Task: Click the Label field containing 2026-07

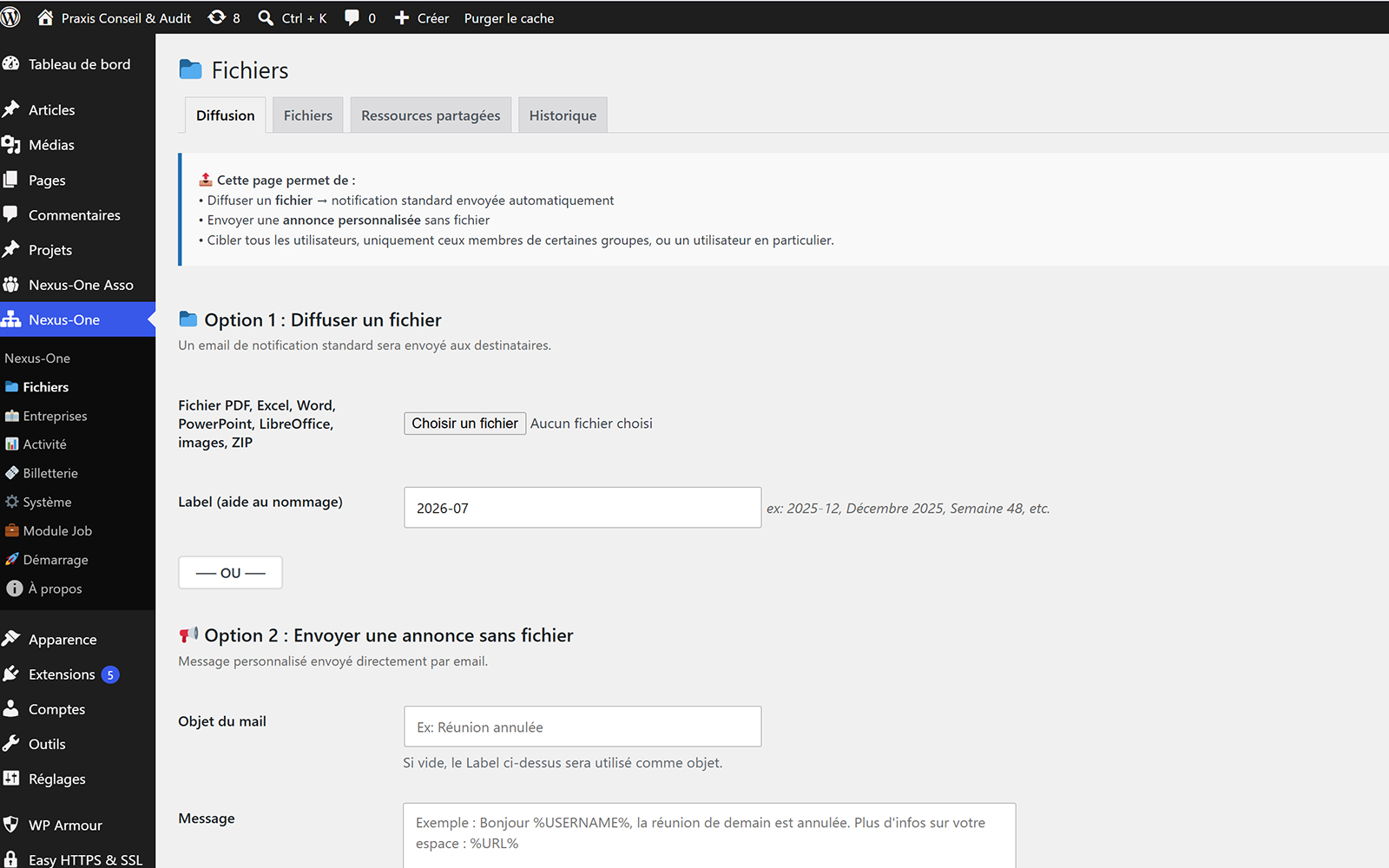Action: [583, 508]
